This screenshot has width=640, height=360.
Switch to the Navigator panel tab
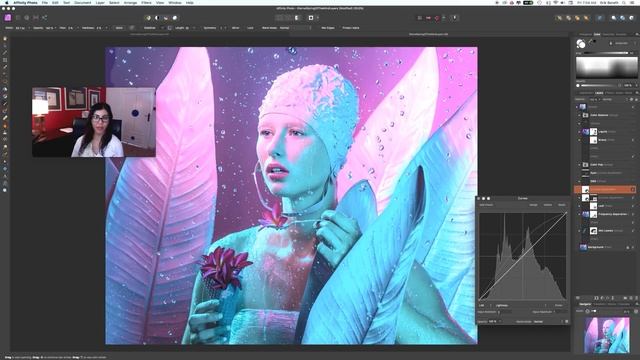[585, 304]
